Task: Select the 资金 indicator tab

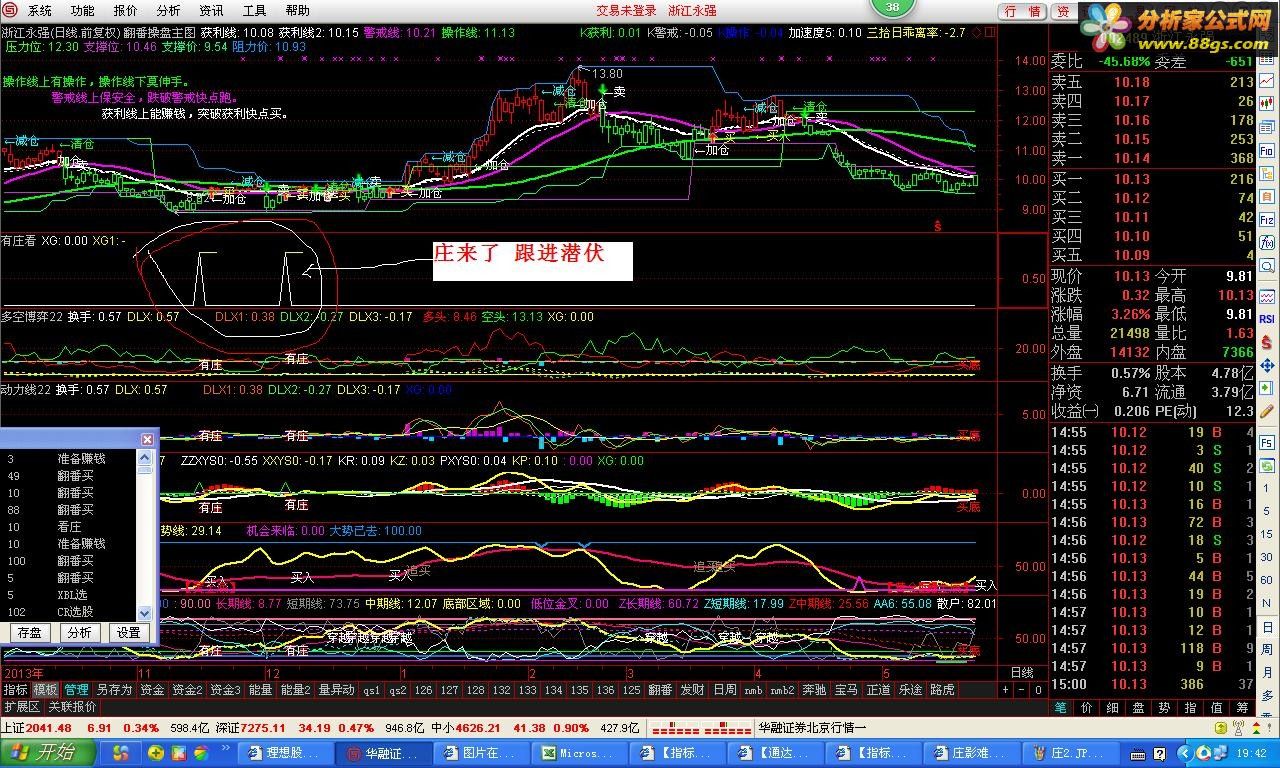Action: 151,690
